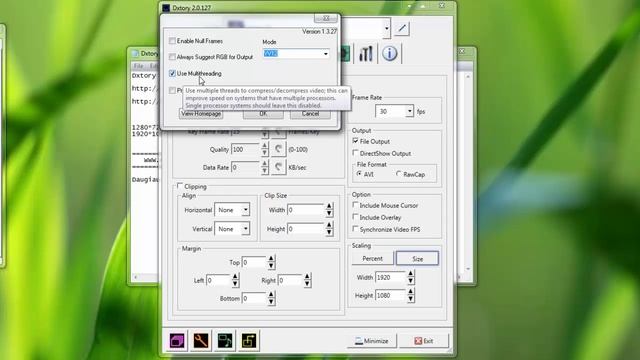Click the Top margin field

254,262
